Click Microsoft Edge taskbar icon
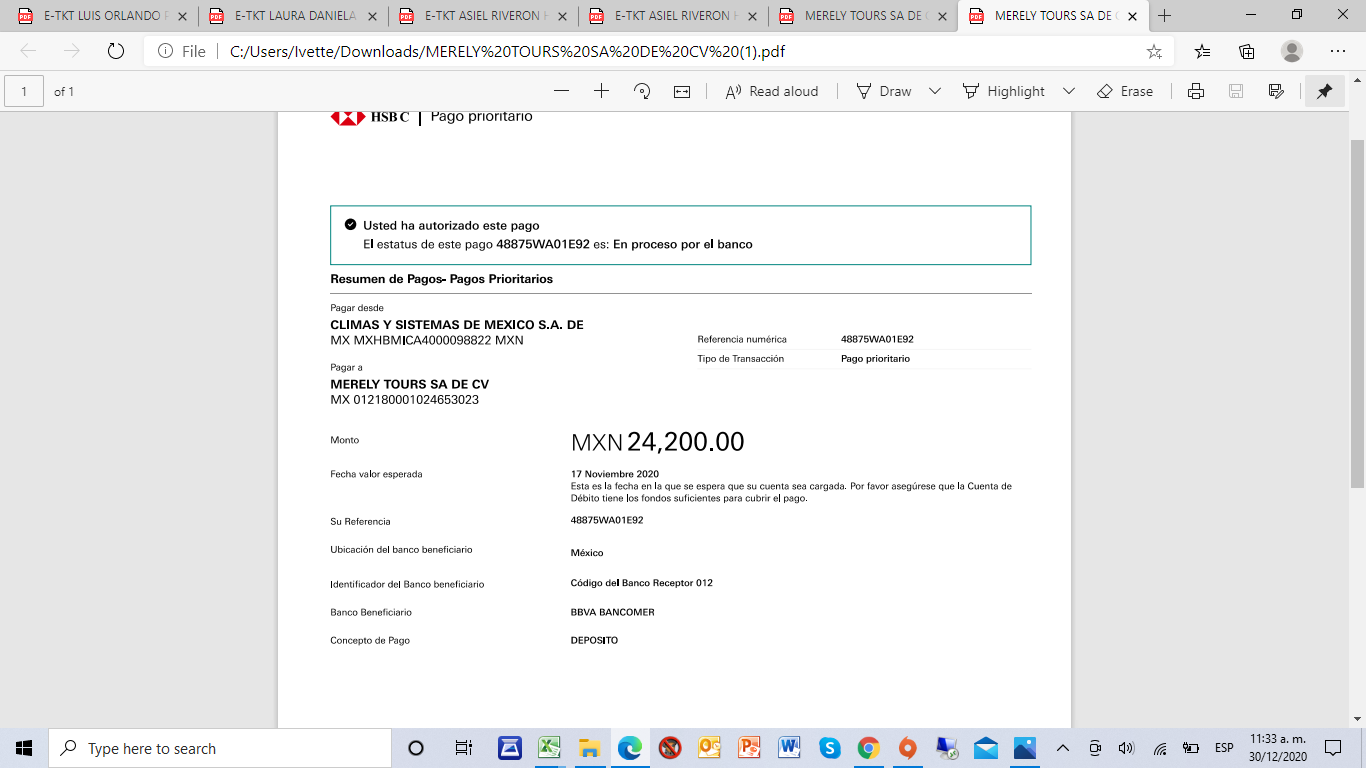The width and height of the screenshot is (1366, 768). pos(629,748)
